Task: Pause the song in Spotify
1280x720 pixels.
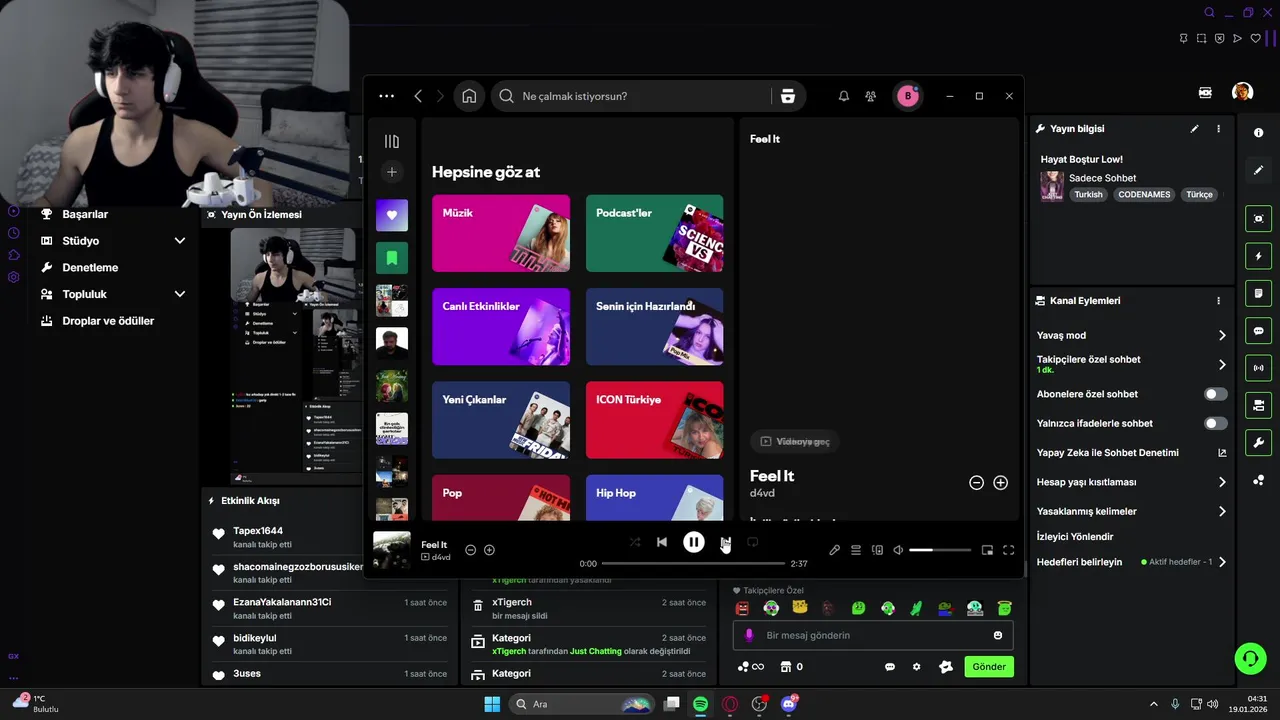Action: (693, 542)
